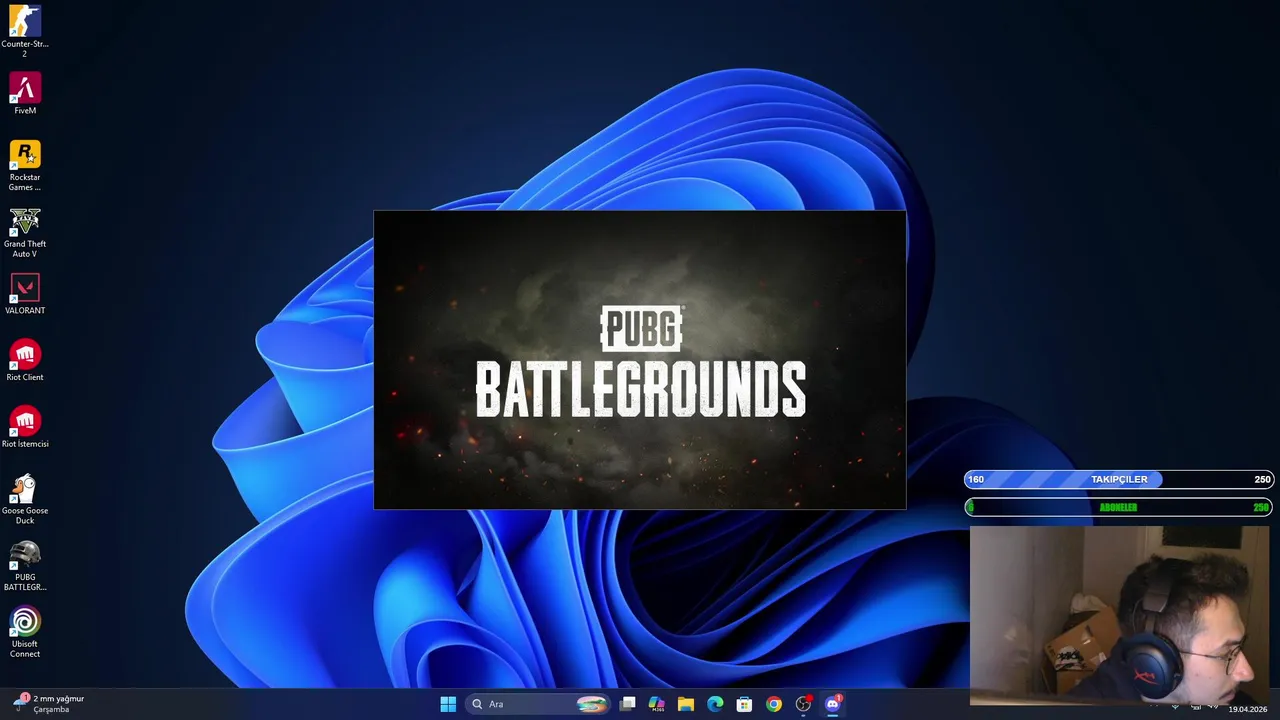Launch Google Chrome from the taskbar
The image size is (1280, 720).
point(774,704)
